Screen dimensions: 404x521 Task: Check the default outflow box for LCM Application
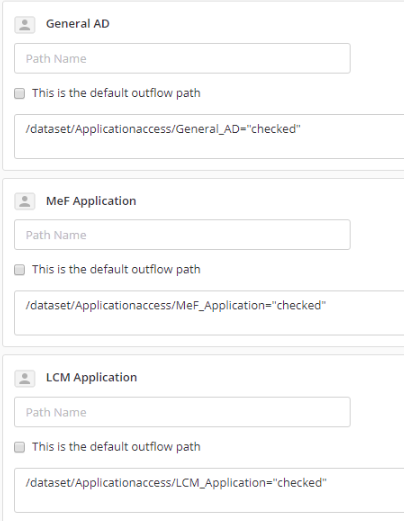(x=19, y=447)
